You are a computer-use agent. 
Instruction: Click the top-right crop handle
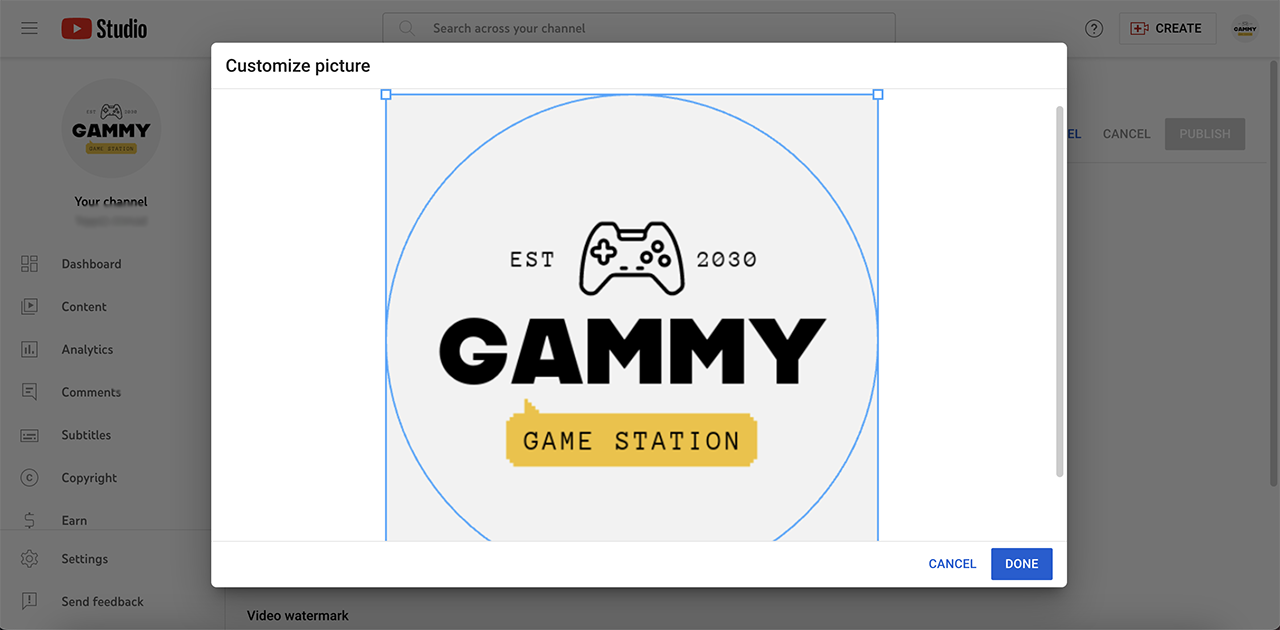point(878,94)
